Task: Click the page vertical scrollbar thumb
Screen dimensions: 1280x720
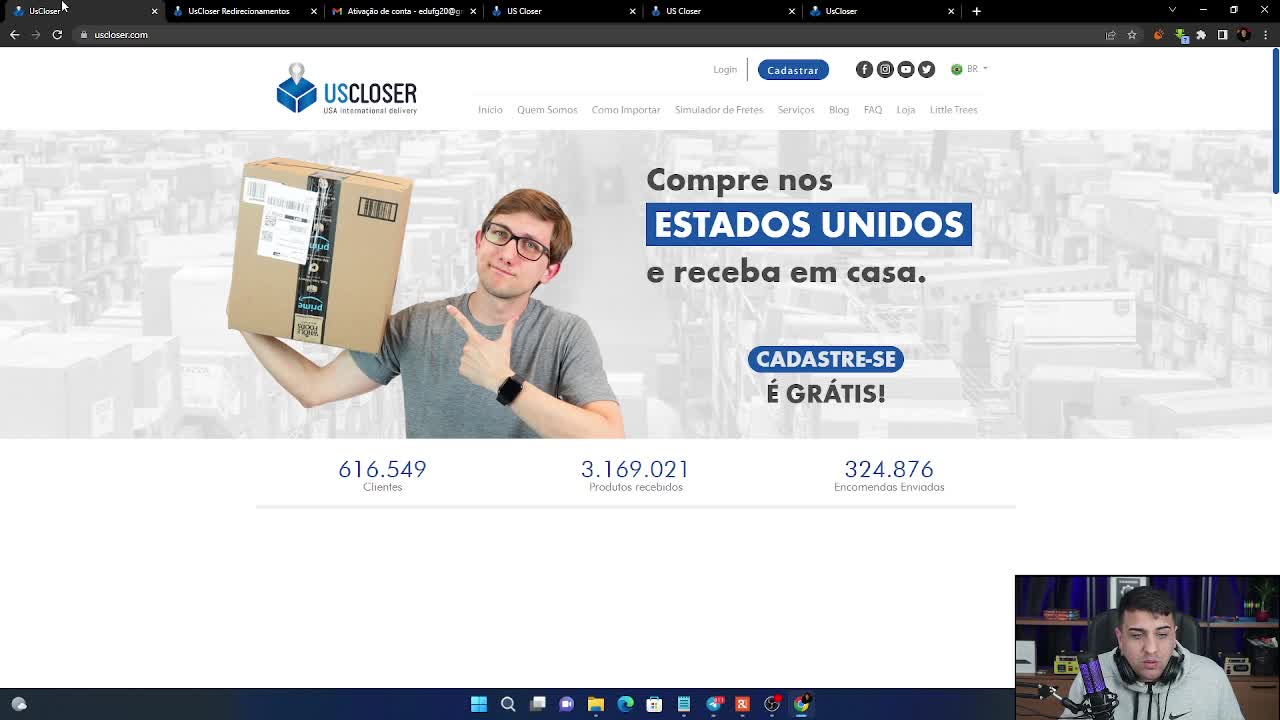Action: pos(1275,121)
